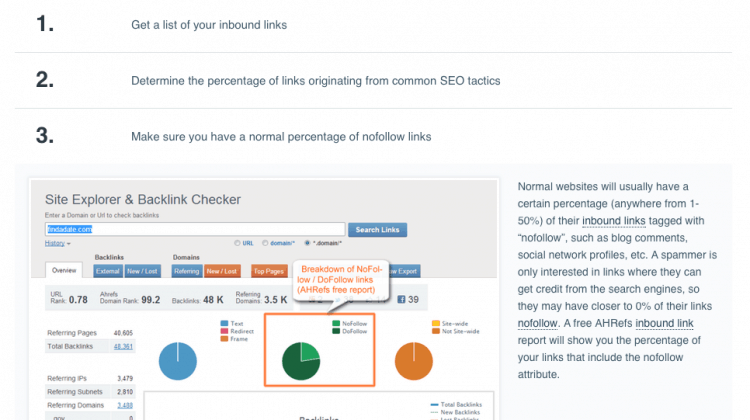Select the domain/* radio button
The width and height of the screenshot is (750, 420).
[265, 243]
